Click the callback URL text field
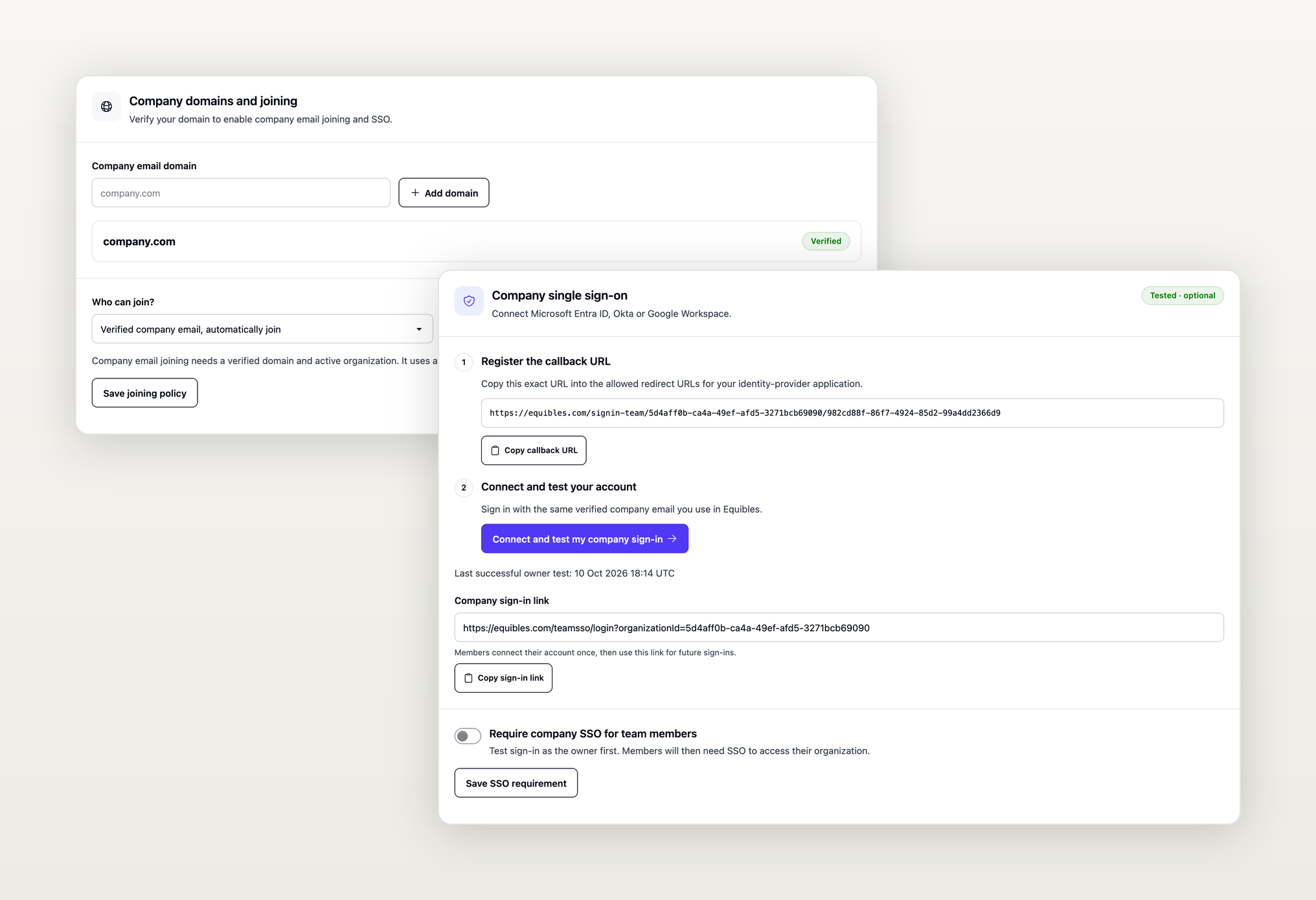The image size is (1316, 900). (x=852, y=413)
